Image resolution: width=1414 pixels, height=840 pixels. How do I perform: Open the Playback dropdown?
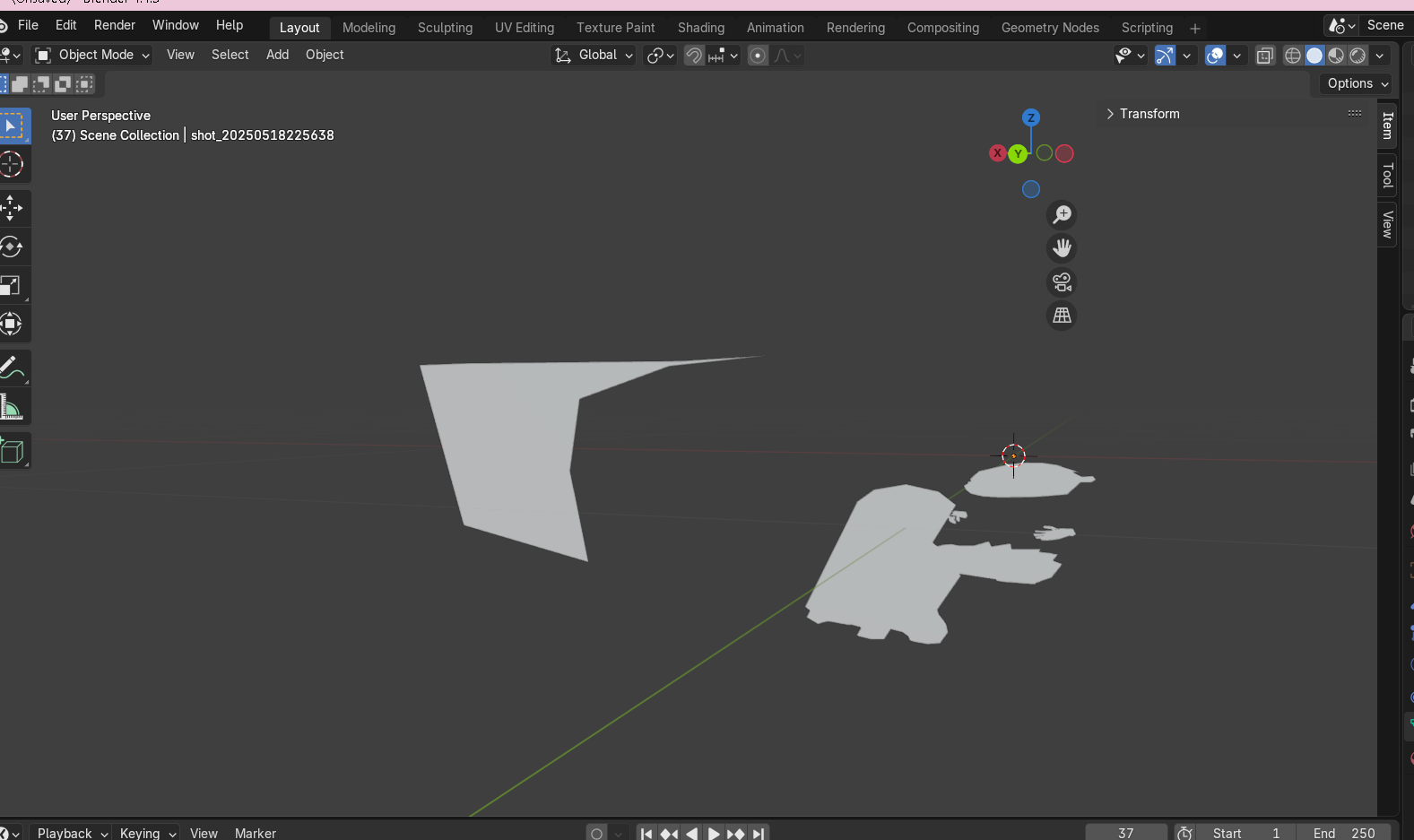[70, 834]
